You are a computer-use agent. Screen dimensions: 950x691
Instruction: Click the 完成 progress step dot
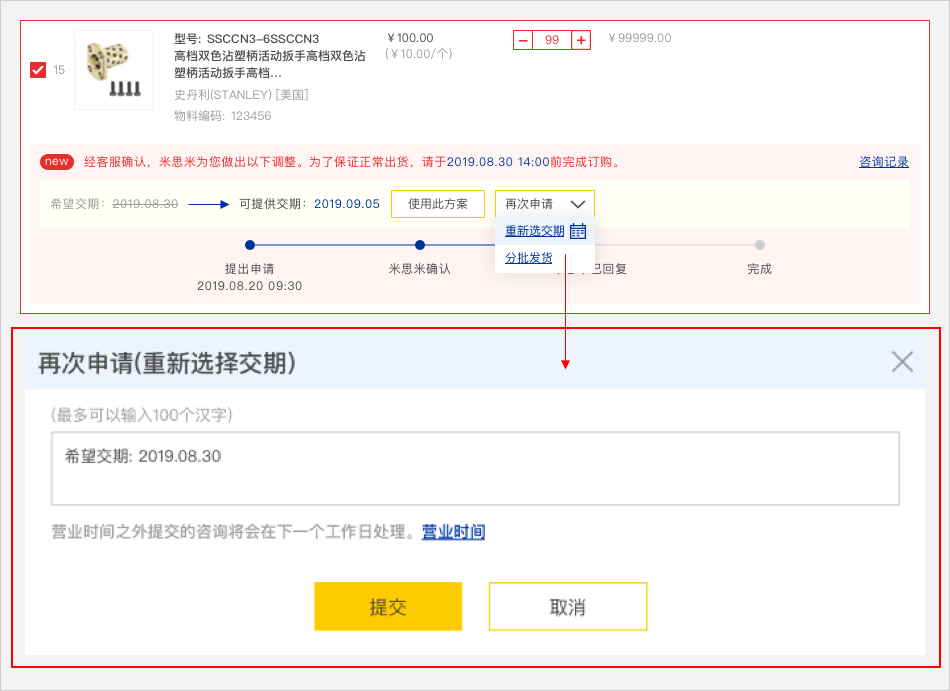[760, 245]
